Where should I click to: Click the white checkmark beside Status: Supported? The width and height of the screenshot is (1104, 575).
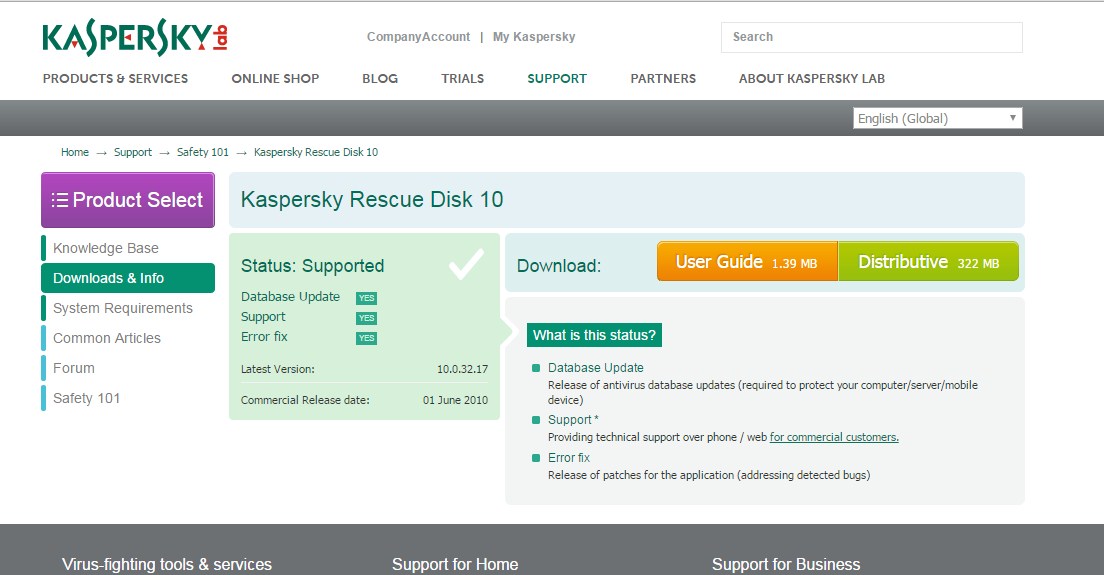pyautogui.click(x=466, y=265)
